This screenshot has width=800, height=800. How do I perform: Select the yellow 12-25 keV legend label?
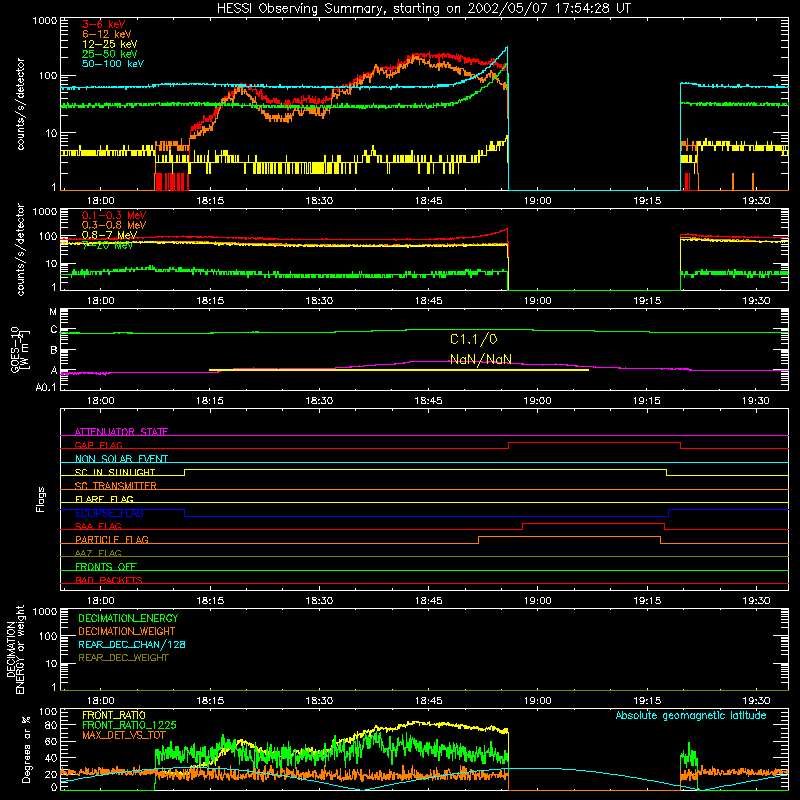click(110, 44)
